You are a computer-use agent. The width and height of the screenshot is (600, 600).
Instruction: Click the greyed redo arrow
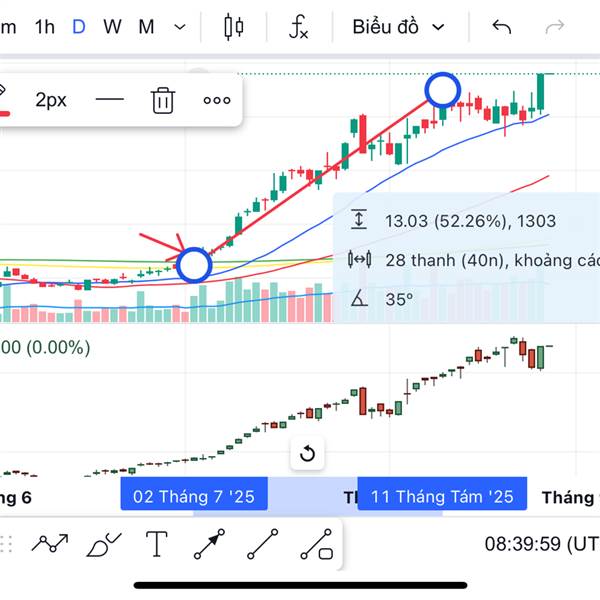(x=554, y=27)
